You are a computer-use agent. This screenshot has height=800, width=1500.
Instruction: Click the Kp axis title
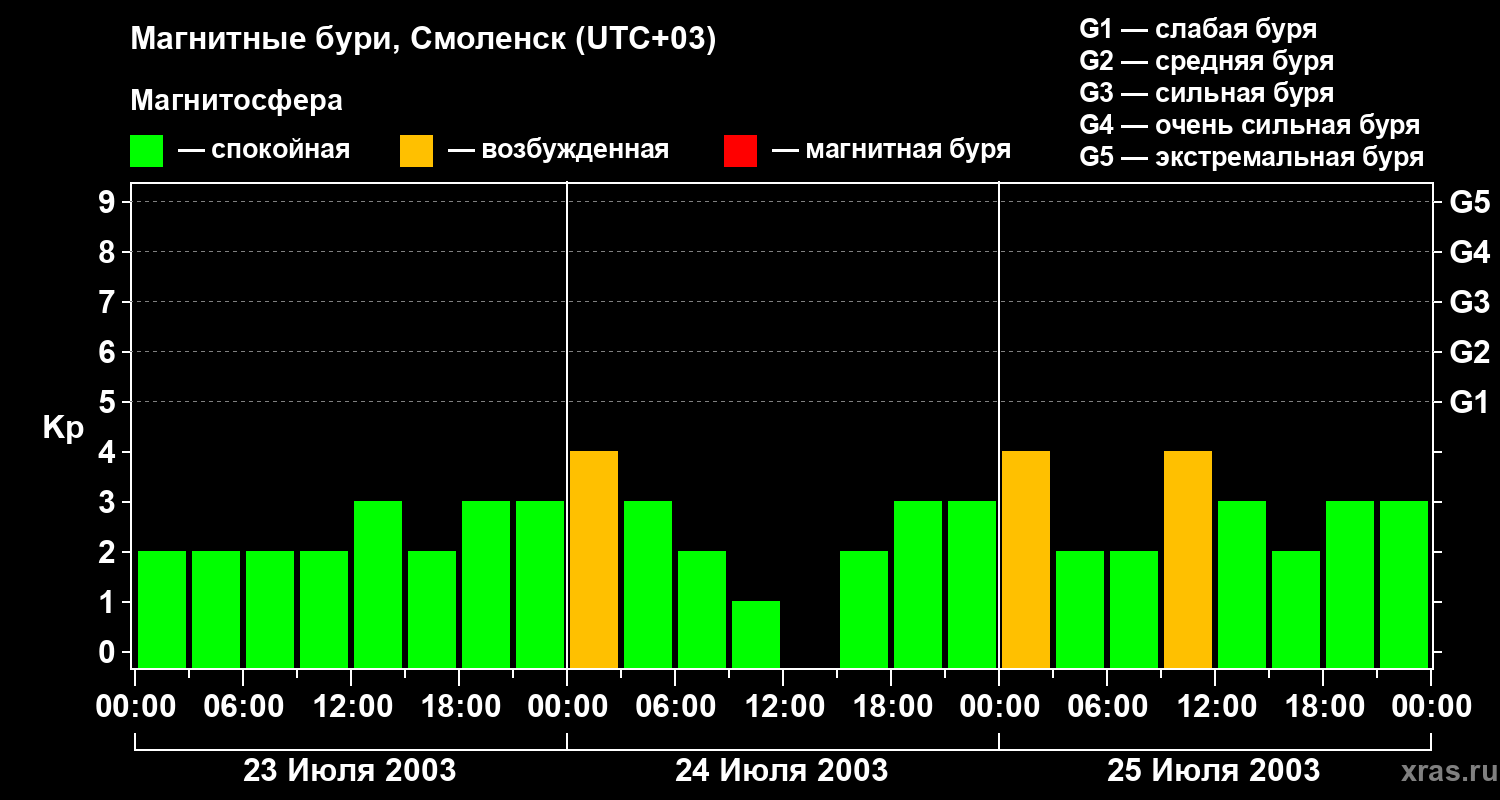[x=63, y=429]
